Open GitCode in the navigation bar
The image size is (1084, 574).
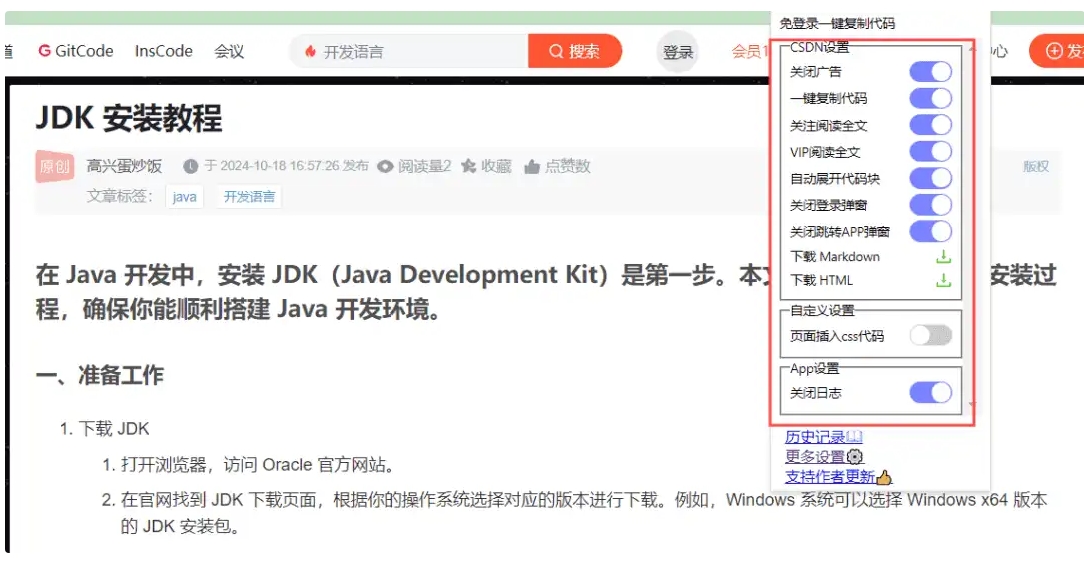pos(76,51)
